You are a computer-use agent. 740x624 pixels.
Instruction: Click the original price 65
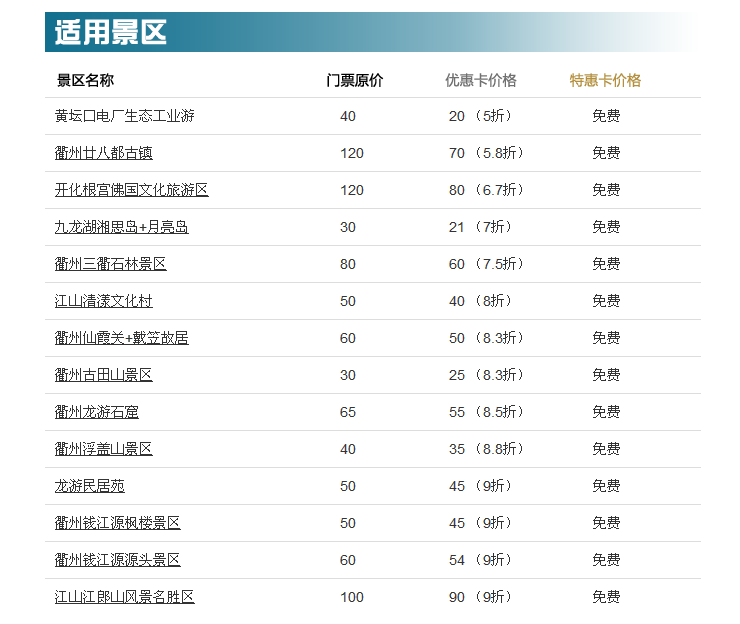pyautogui.click(x=348, y=412)
